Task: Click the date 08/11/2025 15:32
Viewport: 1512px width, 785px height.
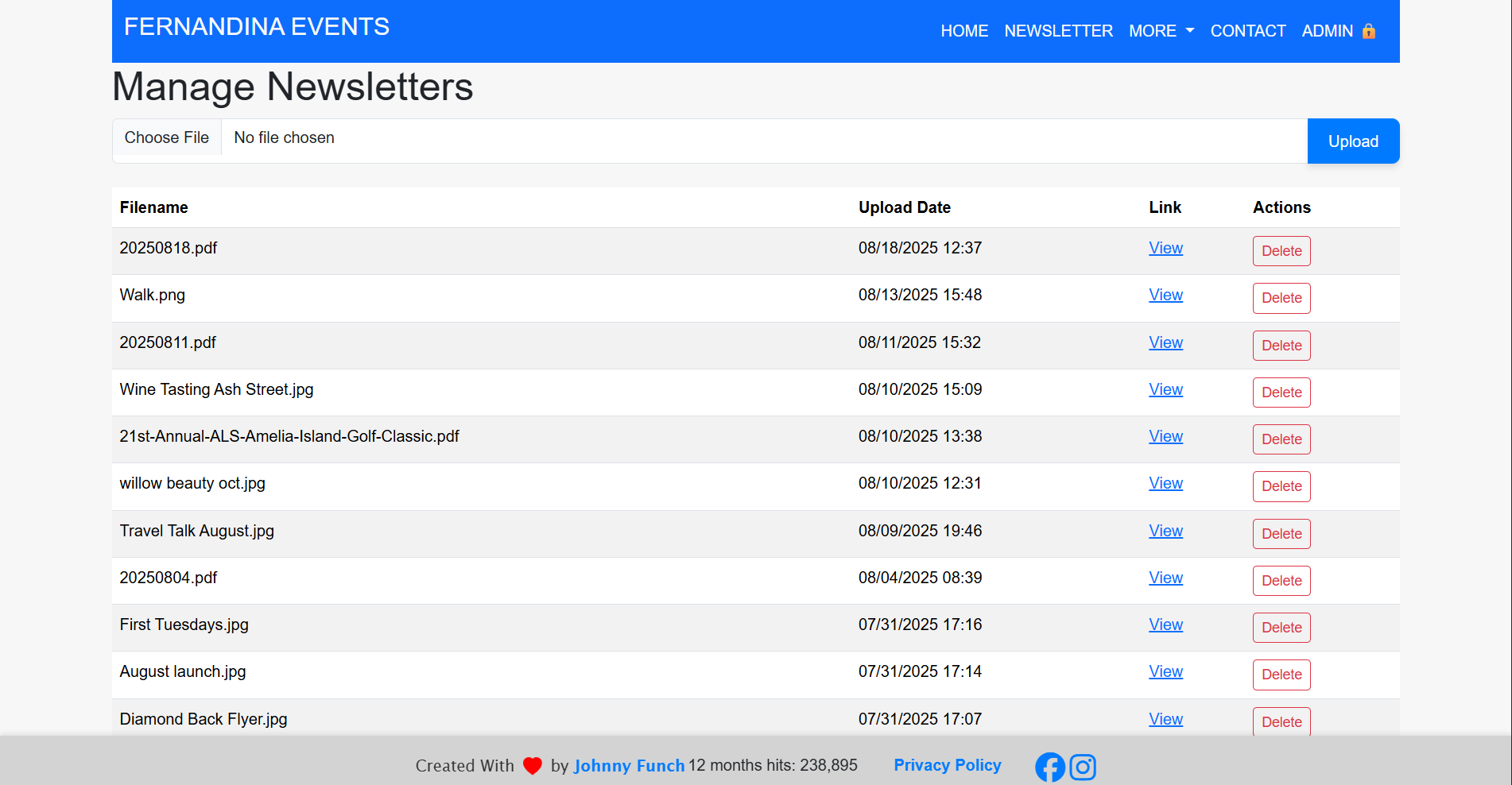Action: point(920,342)
